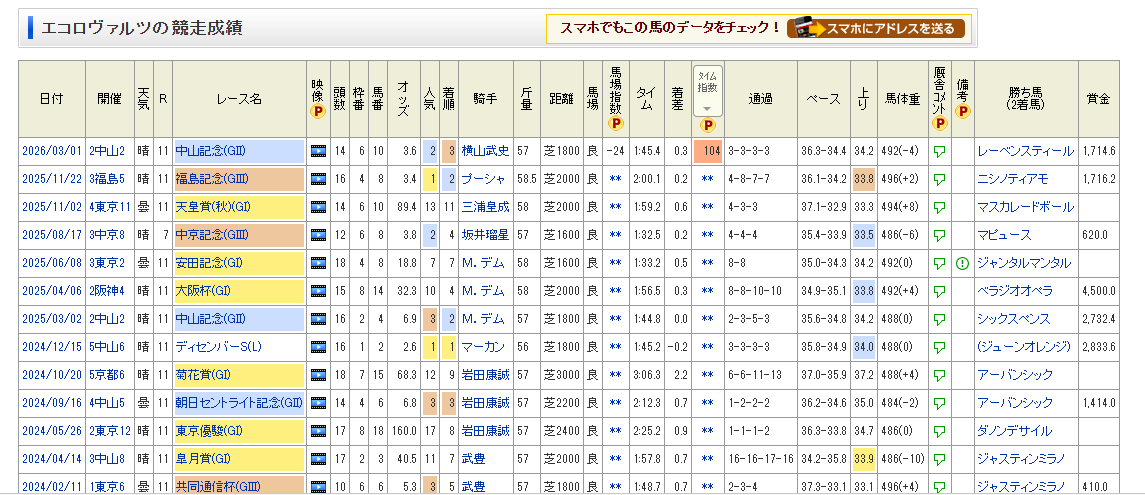Open video icon in 天皇賞(秋) row

(319, 207)
